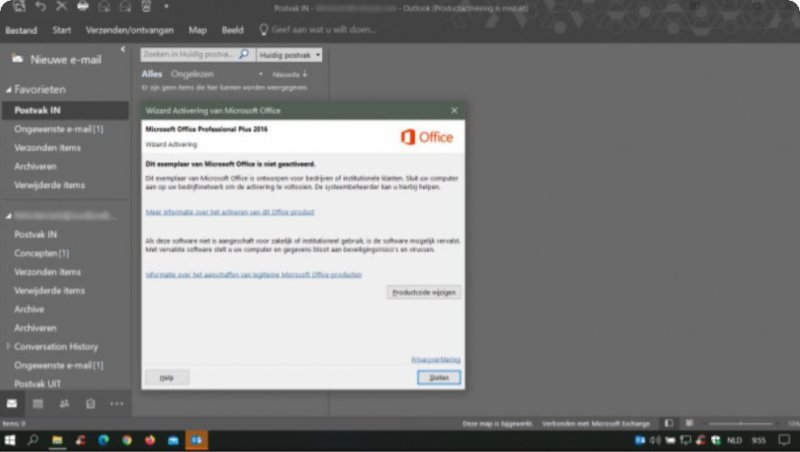800x452 pixels.
Task: Select the Alles filter tab
Action: (152, 74)
